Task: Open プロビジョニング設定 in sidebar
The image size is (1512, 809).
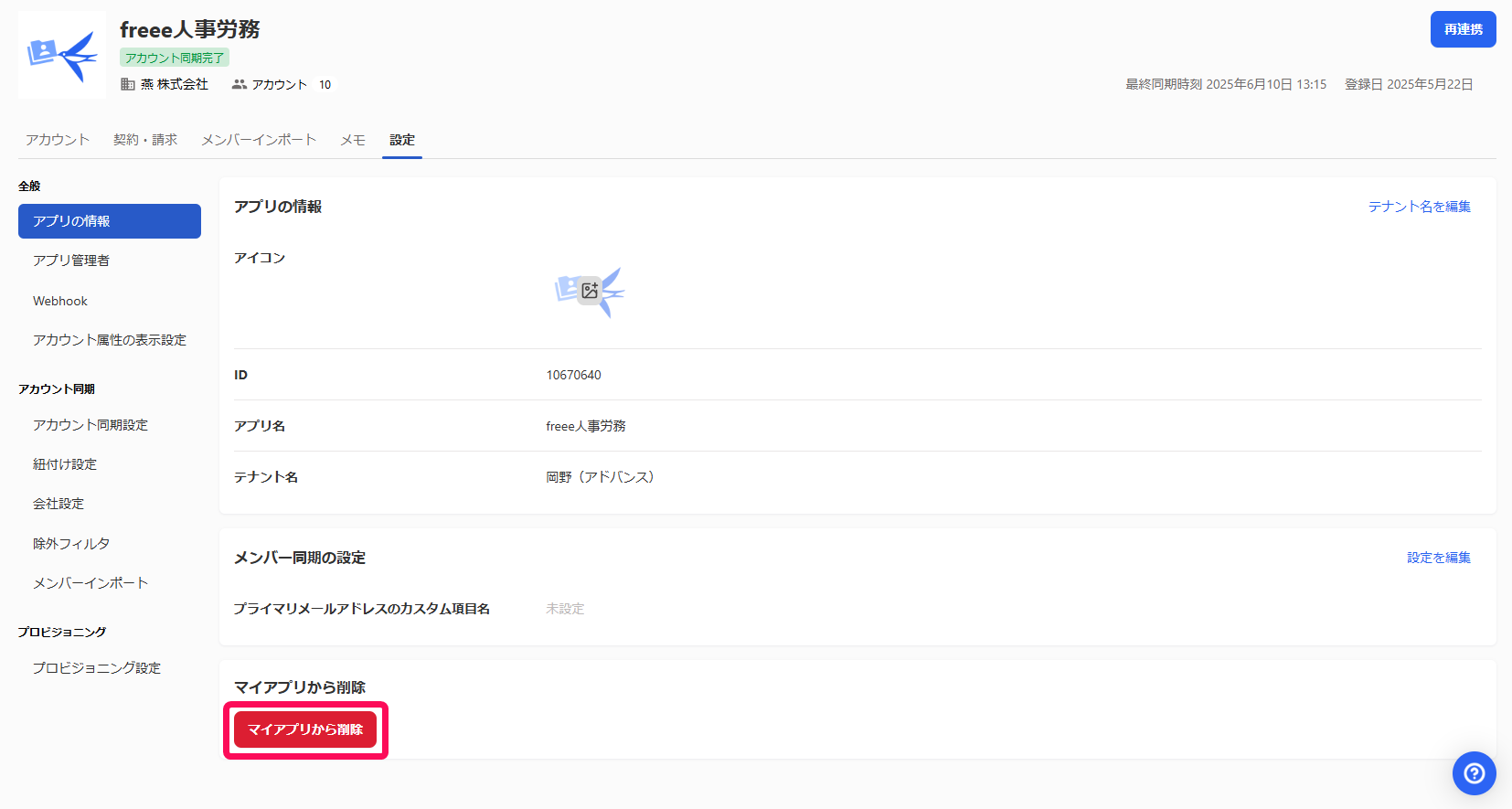Action: (110, 668)
